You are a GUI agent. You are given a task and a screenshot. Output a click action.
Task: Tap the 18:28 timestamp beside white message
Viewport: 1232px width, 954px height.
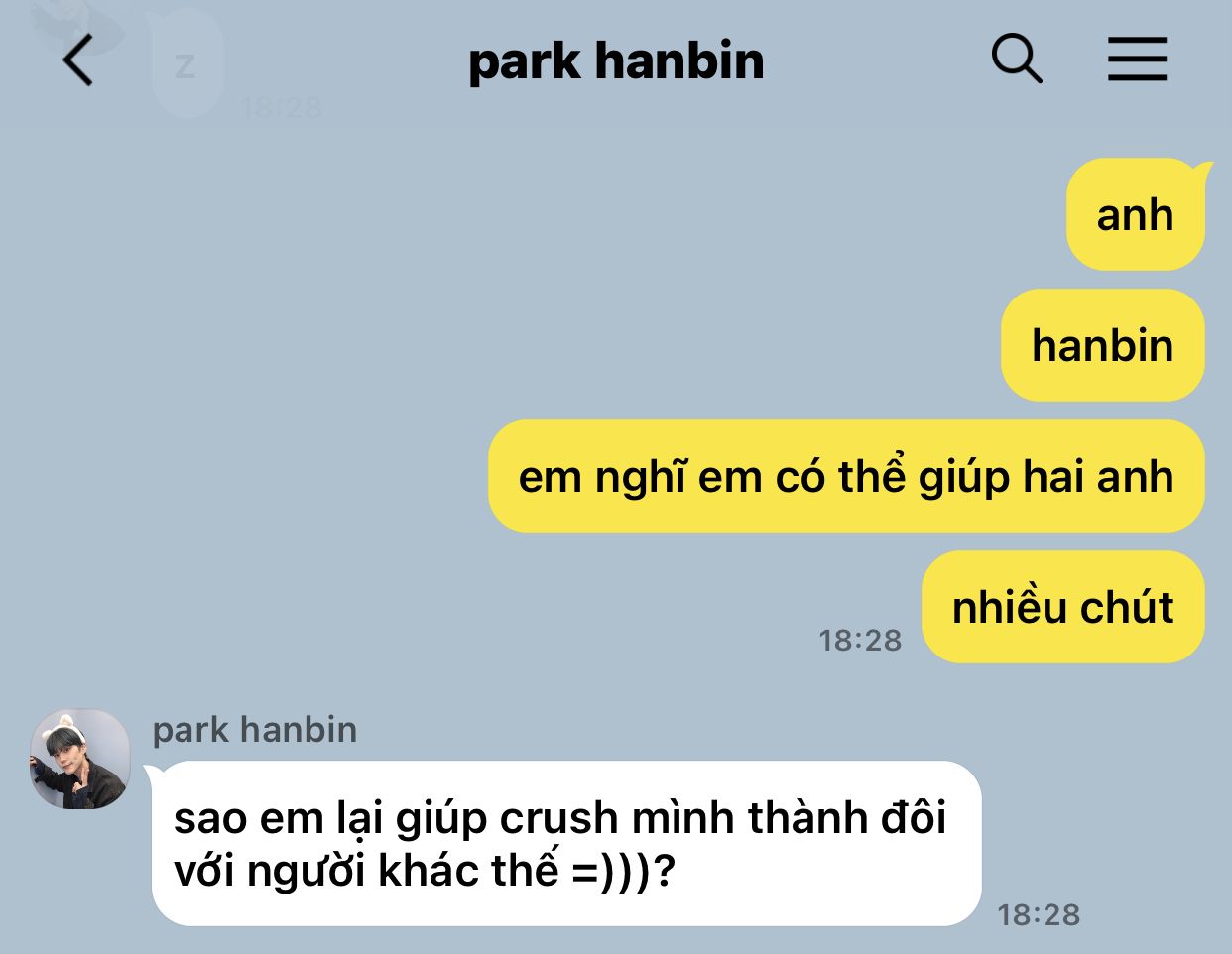pyautogui.click(x=1039, y=914)
